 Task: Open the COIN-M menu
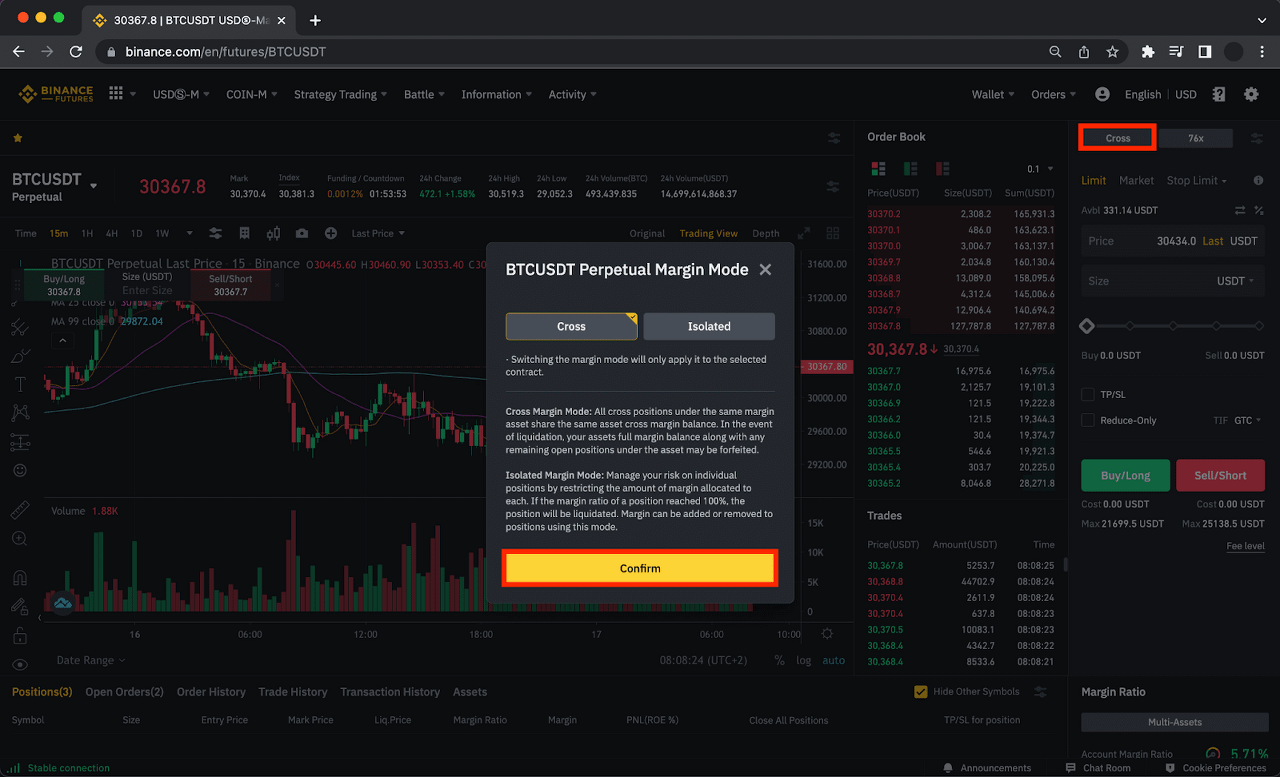(x=252, y=94)
